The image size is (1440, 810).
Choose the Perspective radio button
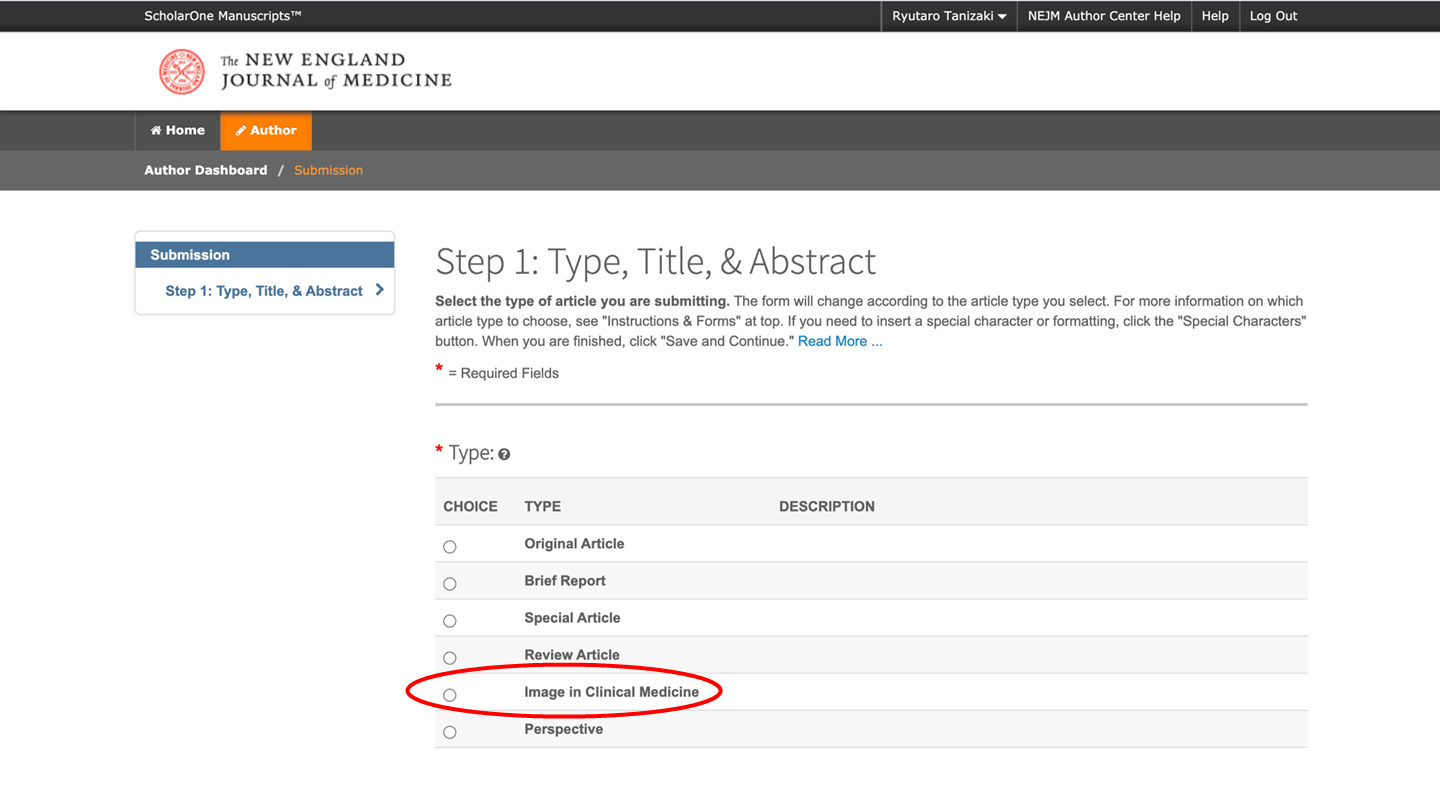tap(450, 732)
